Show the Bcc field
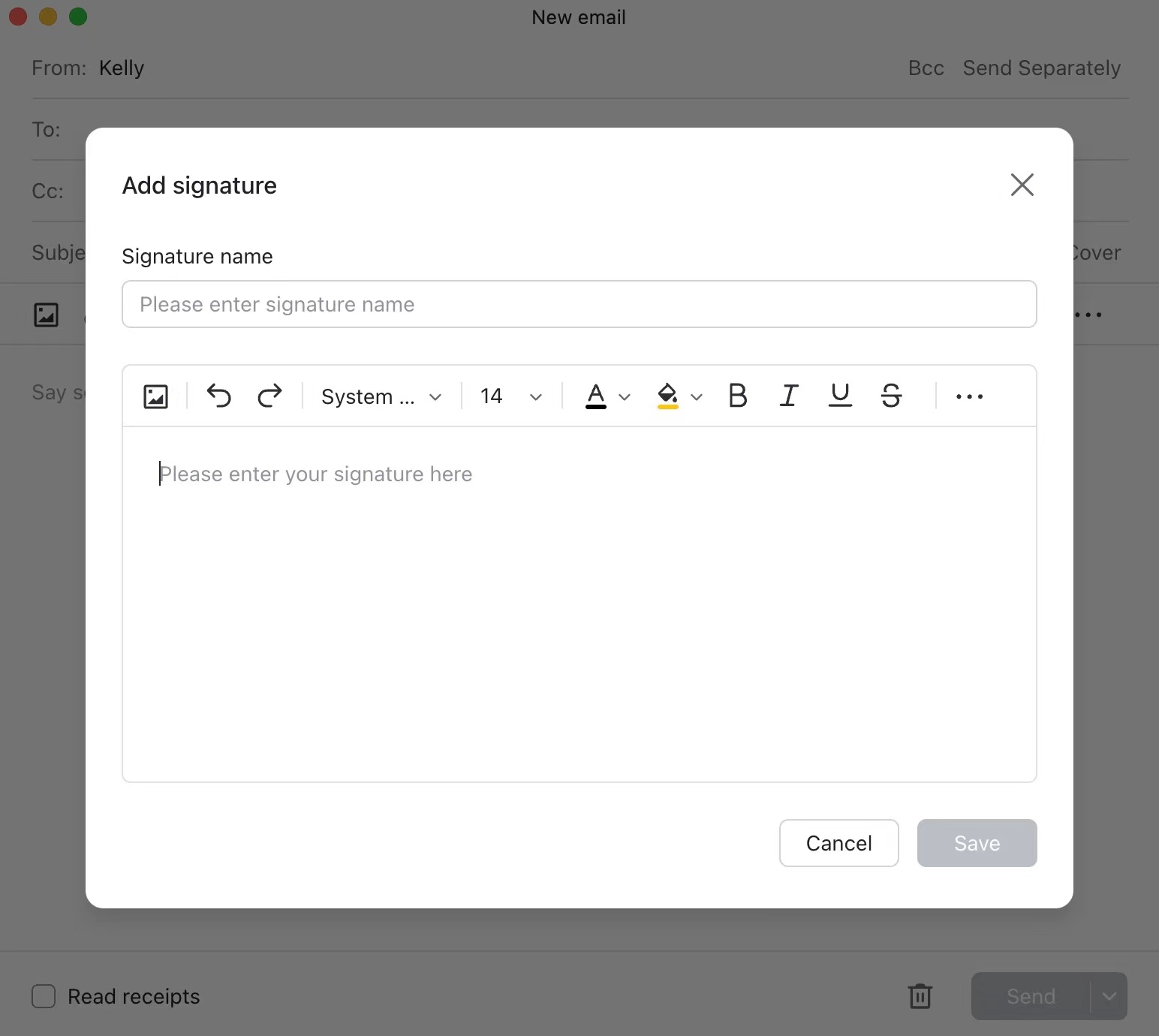The width and height of the screenshot is (1159, 1036). [925, 68]
